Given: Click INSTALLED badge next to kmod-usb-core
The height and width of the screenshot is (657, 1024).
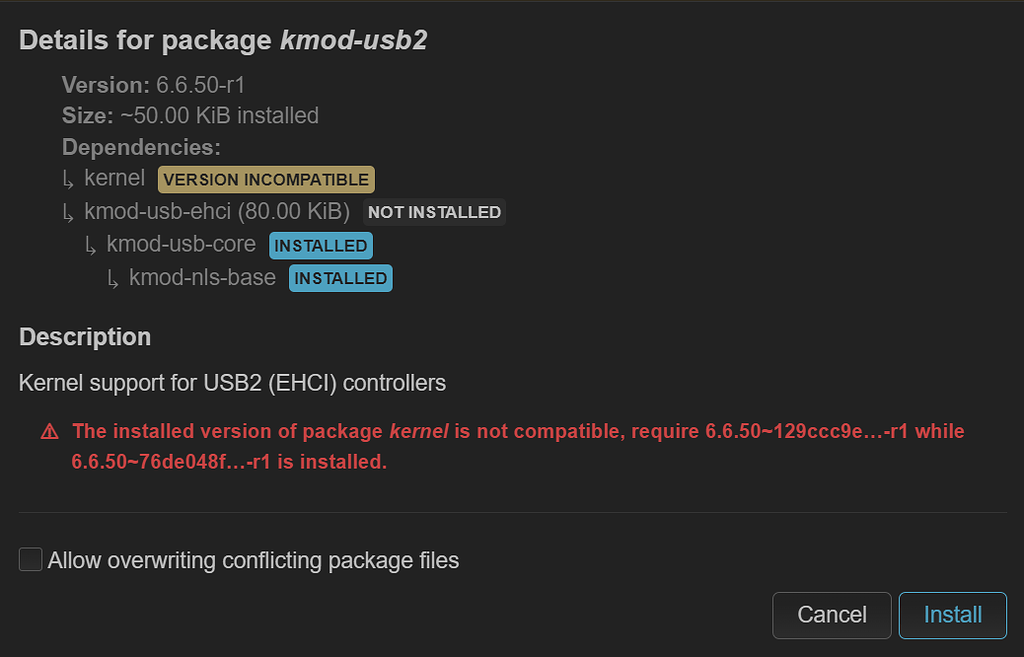Looking at the screenshot, I should [320, 245].
